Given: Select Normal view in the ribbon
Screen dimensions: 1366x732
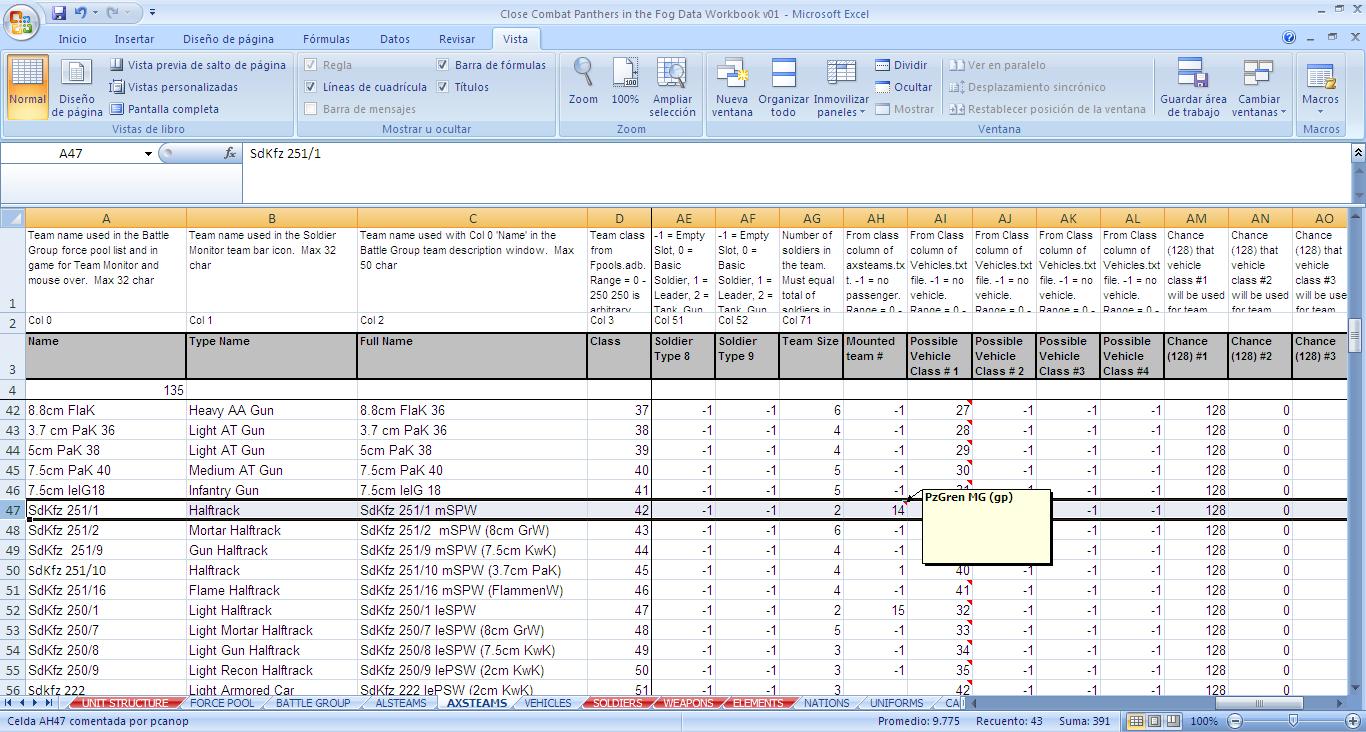Looking at the screenshot, I should pyautogui.click(x=27, y=87).
